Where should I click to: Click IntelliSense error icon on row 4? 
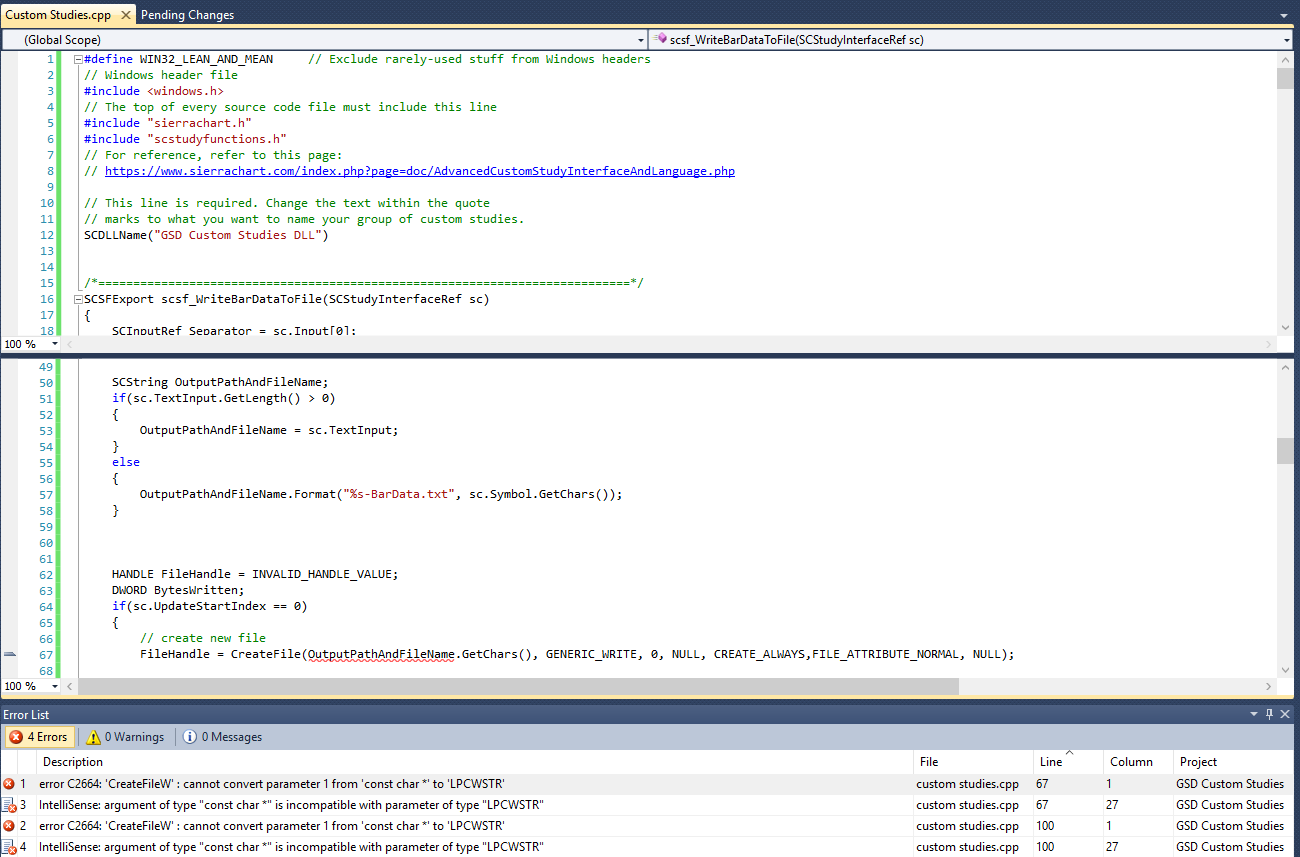click(x=9, y=847)
